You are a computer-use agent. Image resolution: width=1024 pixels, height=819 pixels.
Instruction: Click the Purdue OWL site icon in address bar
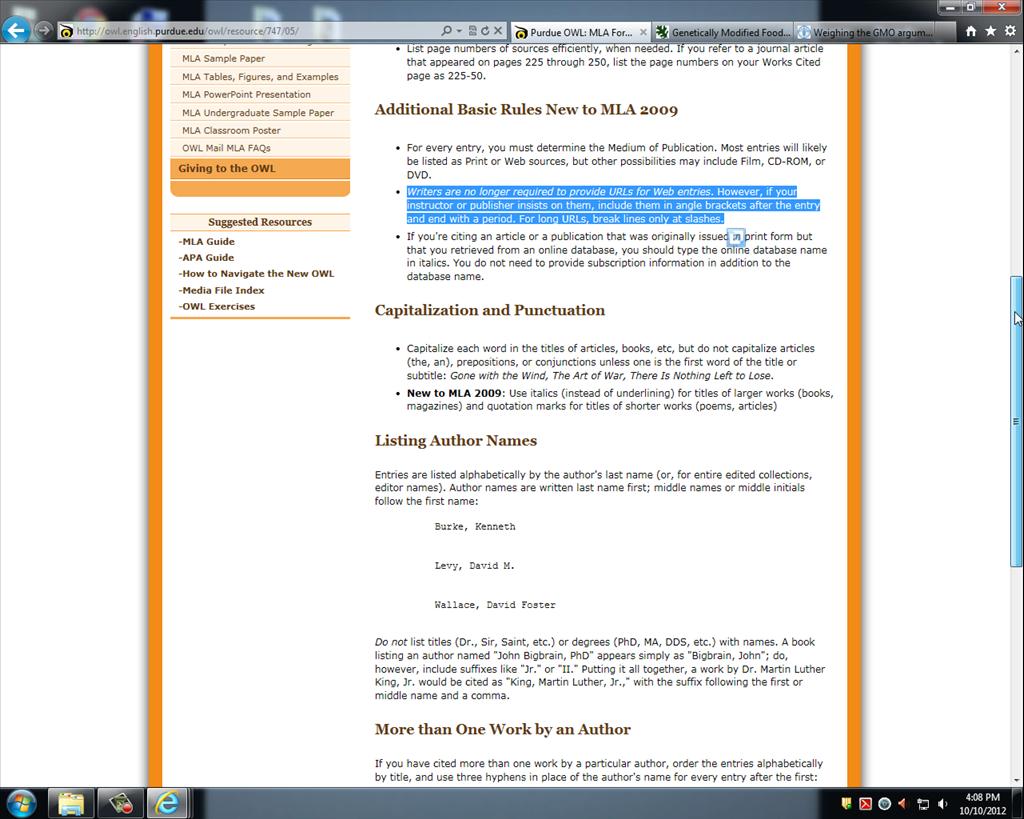pyautogui.click(x=66, y=31)
